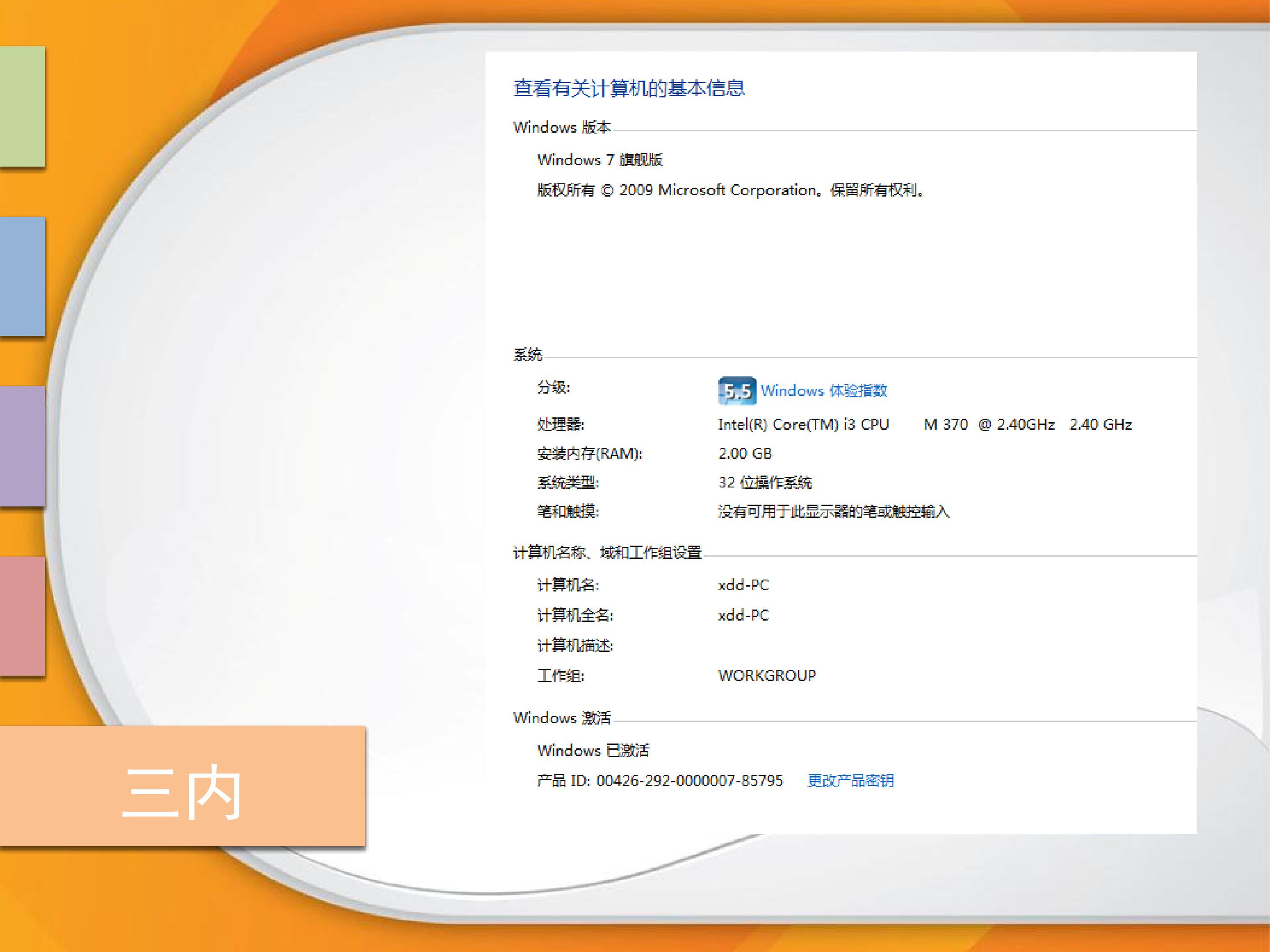The width and height of the screenshot is (1270, 952).
Task: Click the orange 三内 title box
Action: coord(182,786)
